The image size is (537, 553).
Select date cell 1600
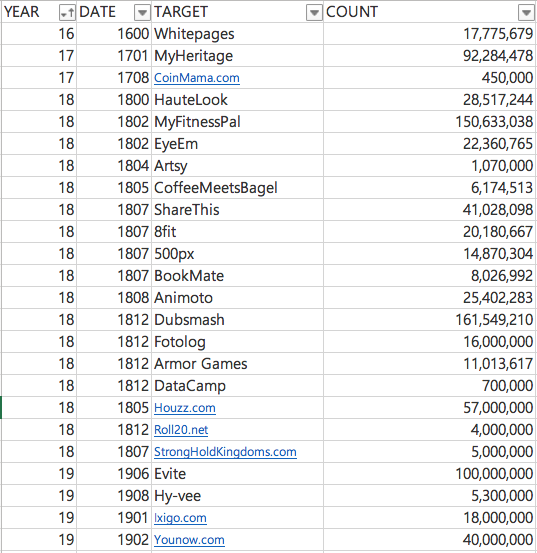coord(114,34)
